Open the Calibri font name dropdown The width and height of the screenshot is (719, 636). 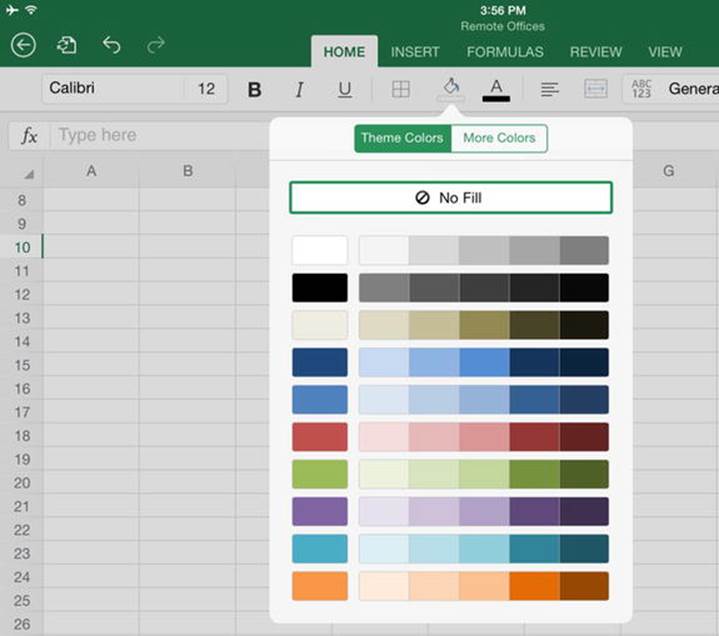pyautogui.click(x=113, y=88)
